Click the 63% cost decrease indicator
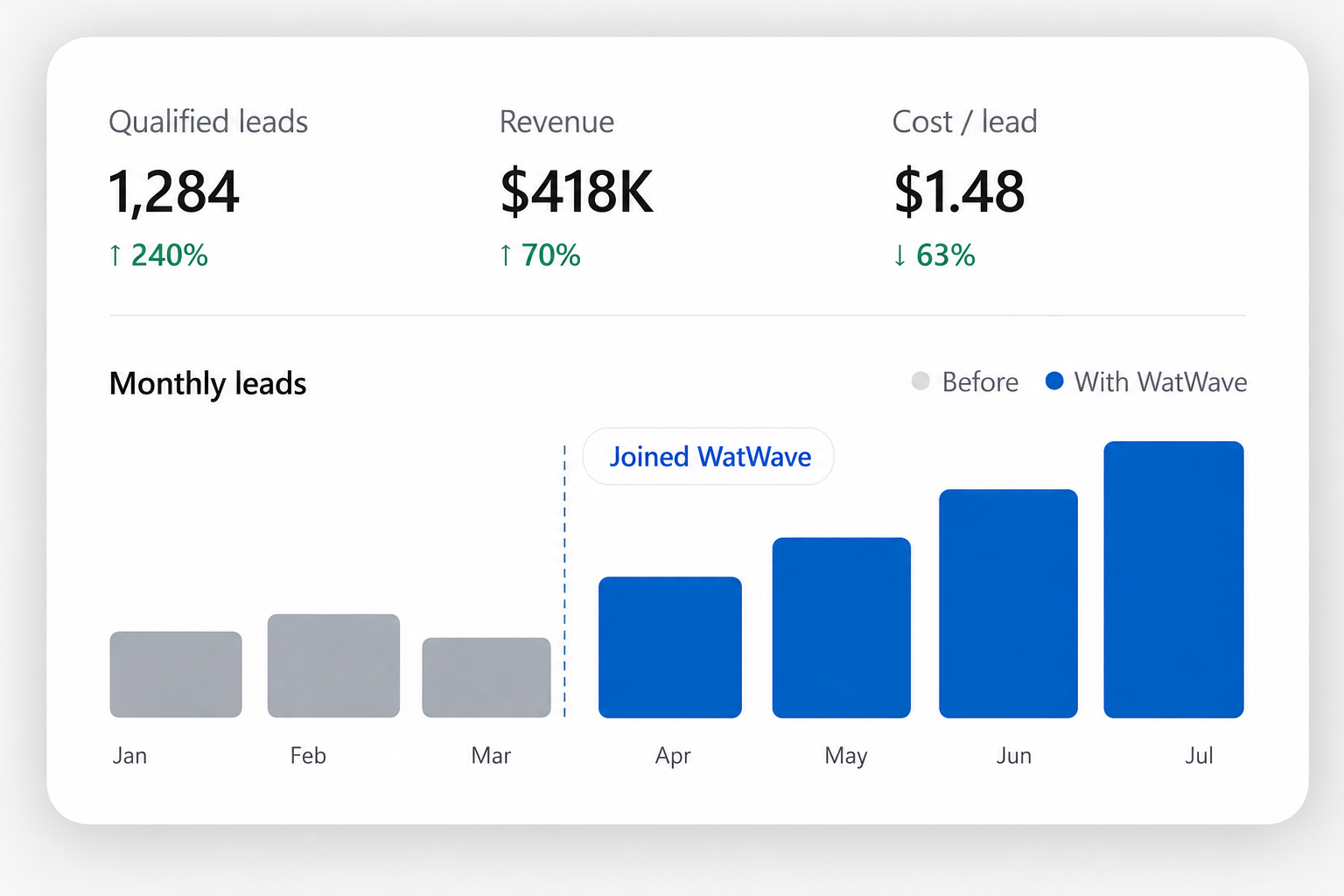1344x896 pixels. (934, 255)
